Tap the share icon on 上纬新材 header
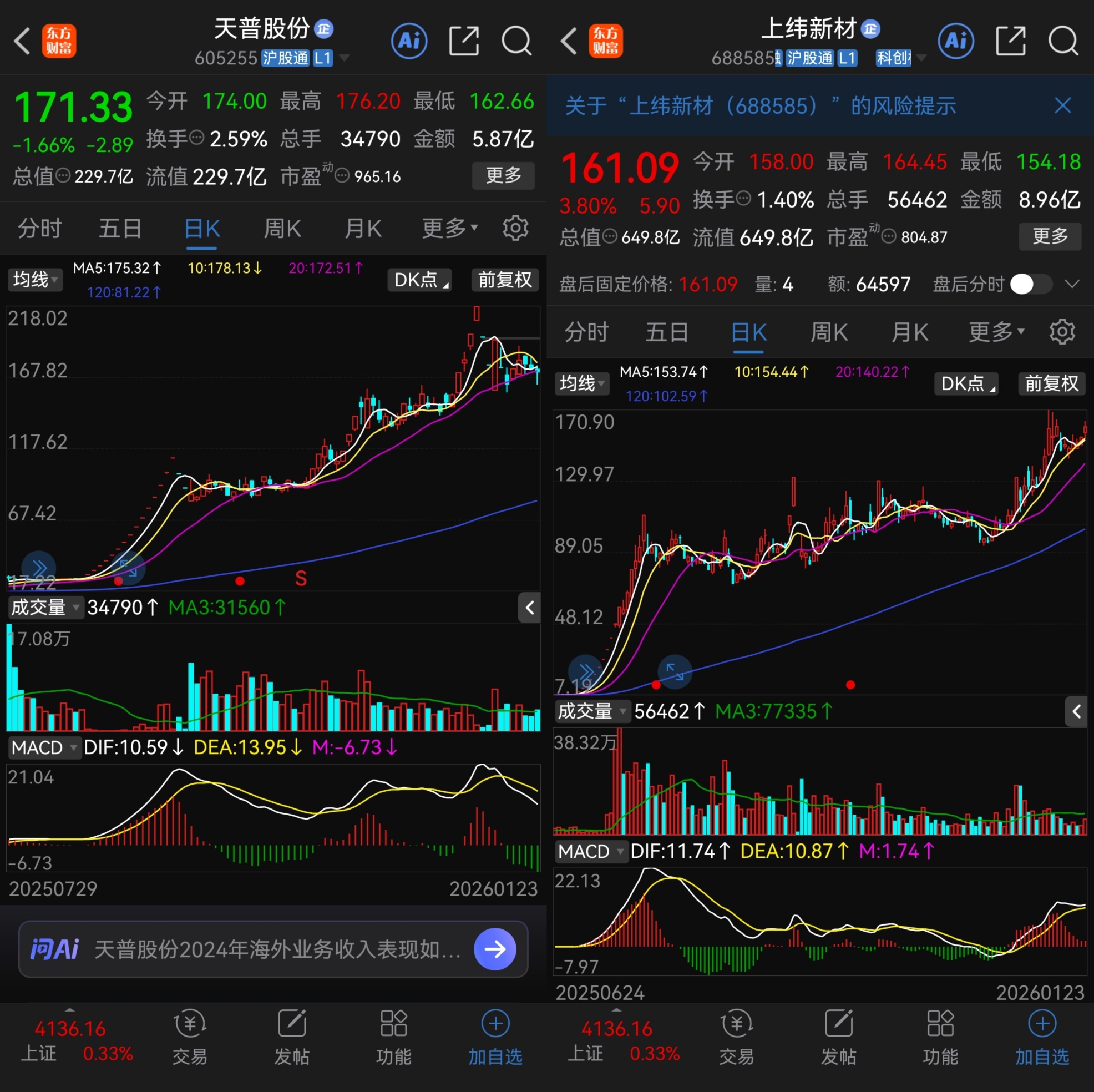Viewport: 1094px width, 1092px height. 1011,41
